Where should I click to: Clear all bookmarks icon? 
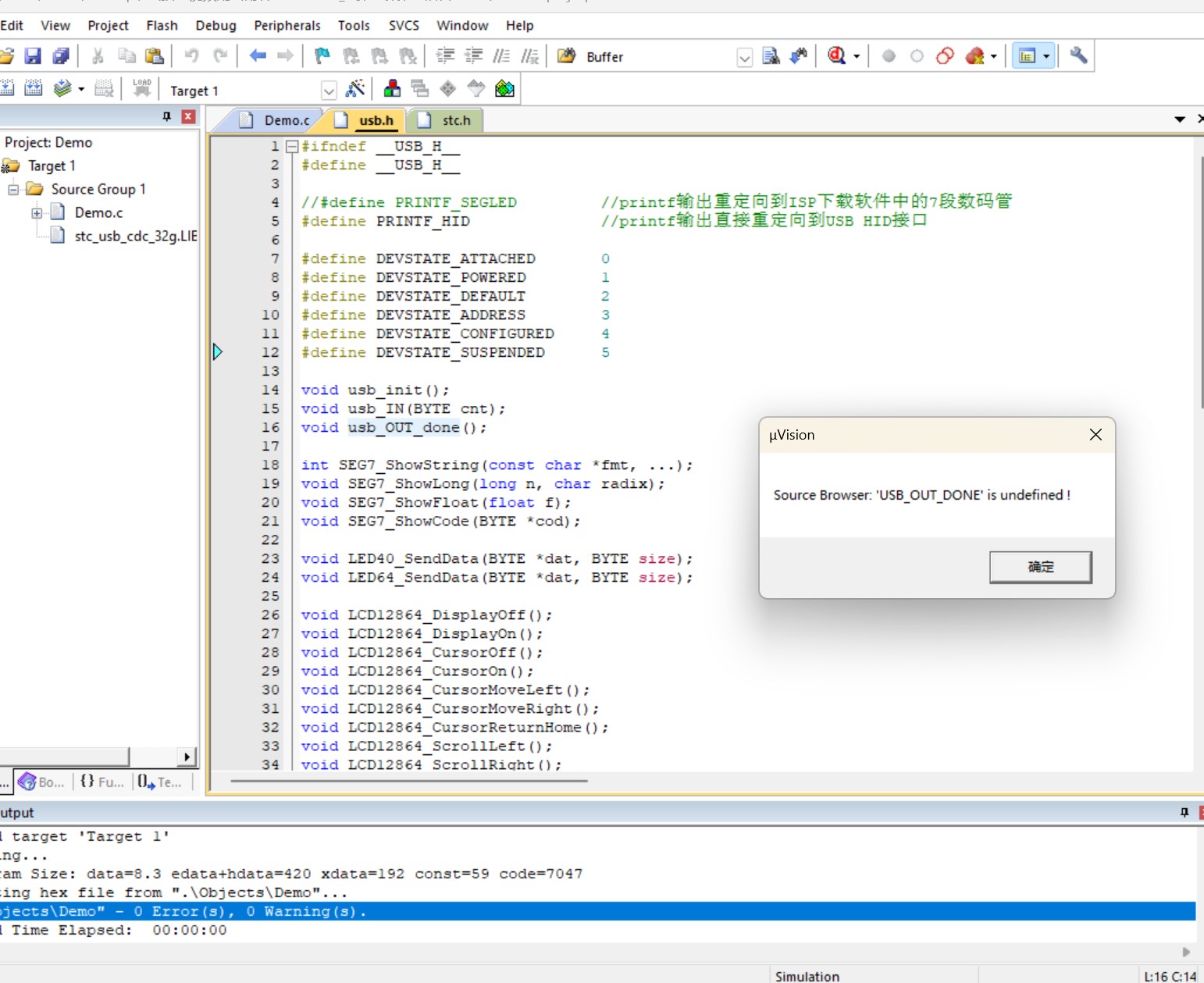click(x=408, y=55)
